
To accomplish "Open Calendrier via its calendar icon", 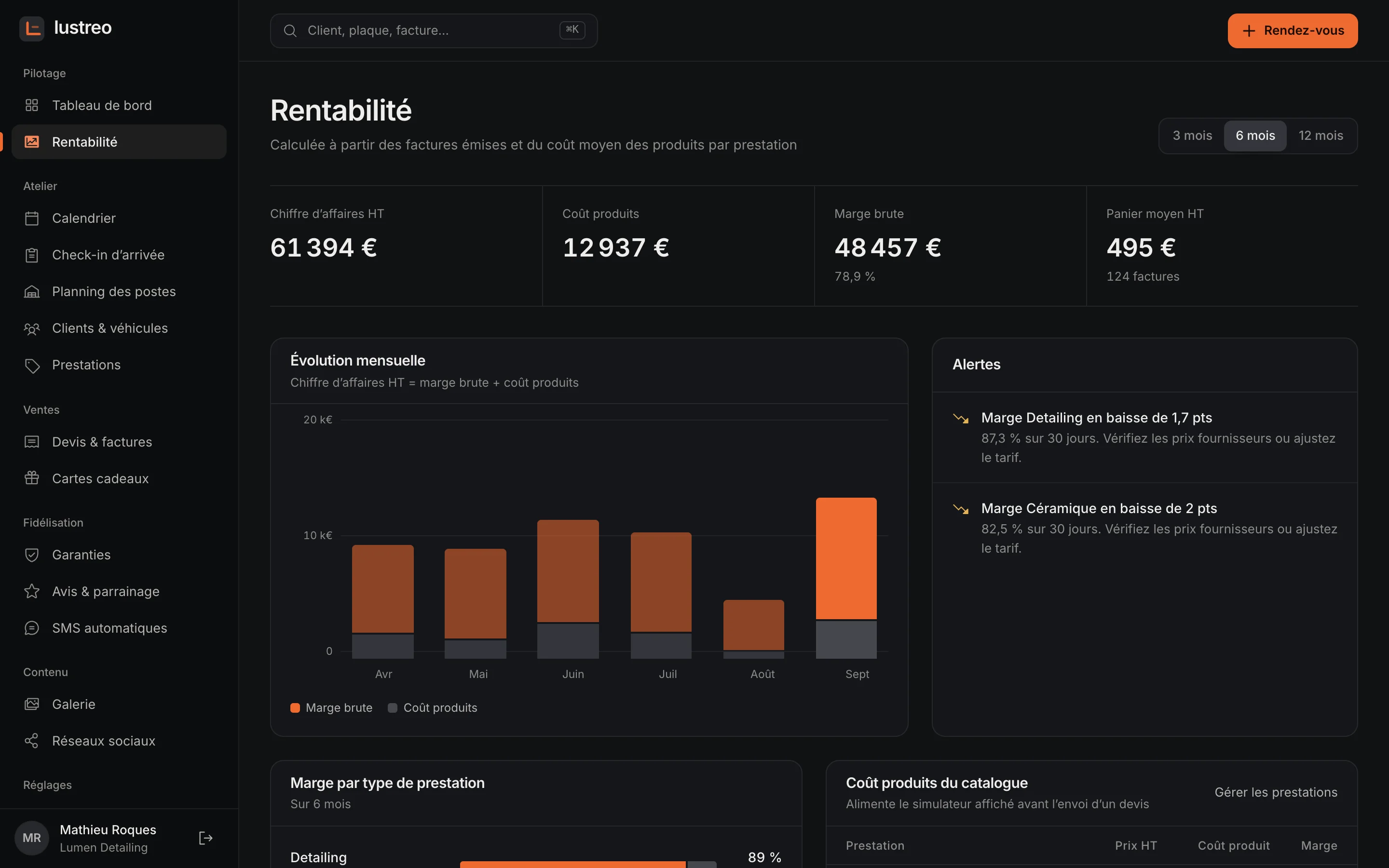I will coord(31,218).
